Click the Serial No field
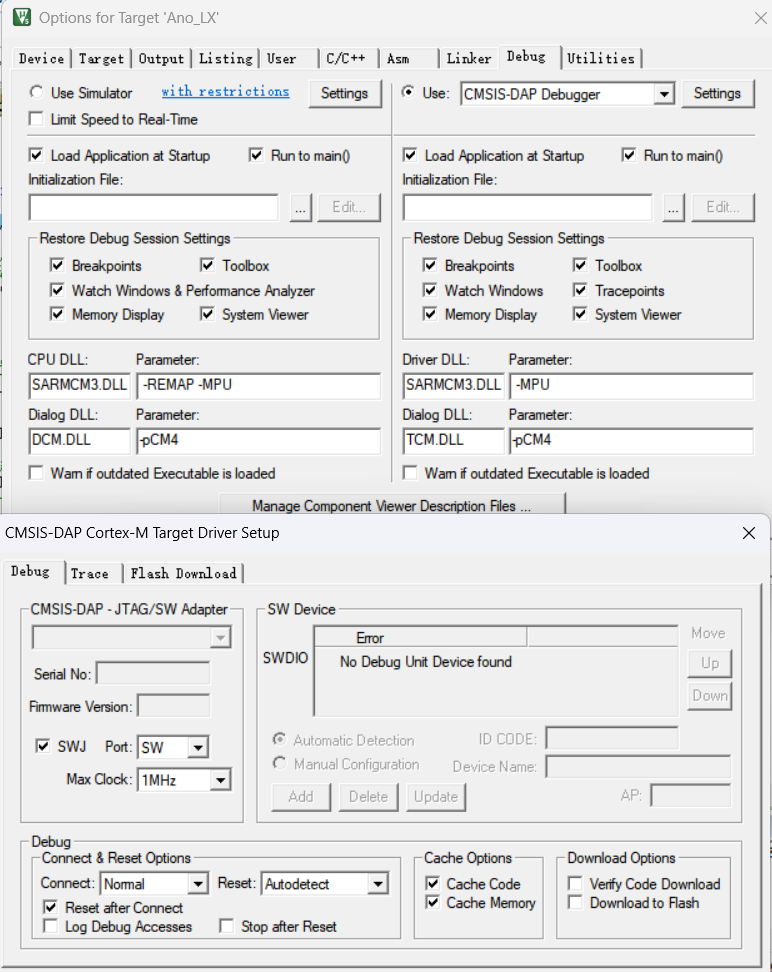 point(153,674)
